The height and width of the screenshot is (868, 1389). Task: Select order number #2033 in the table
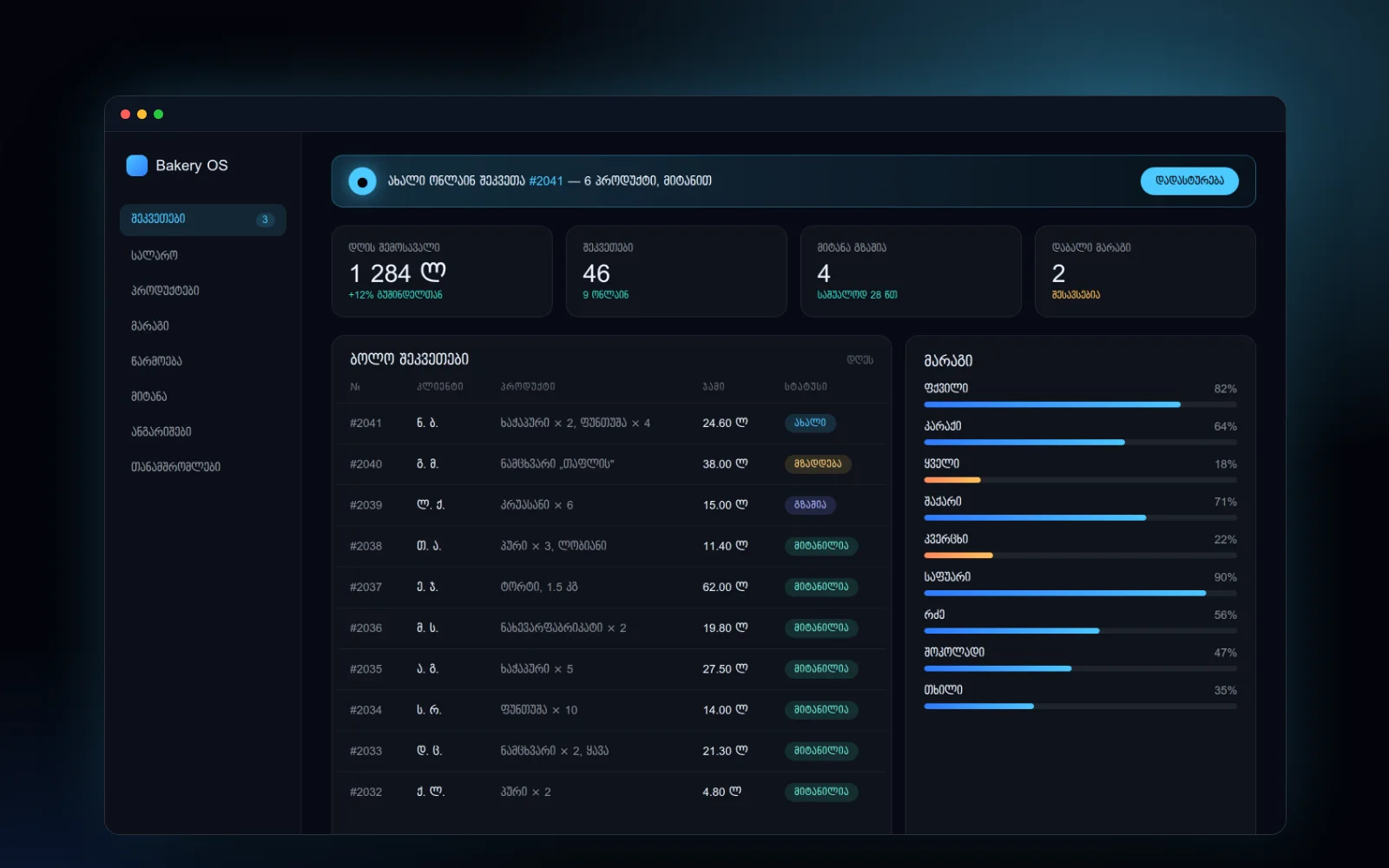pos(365,751)
